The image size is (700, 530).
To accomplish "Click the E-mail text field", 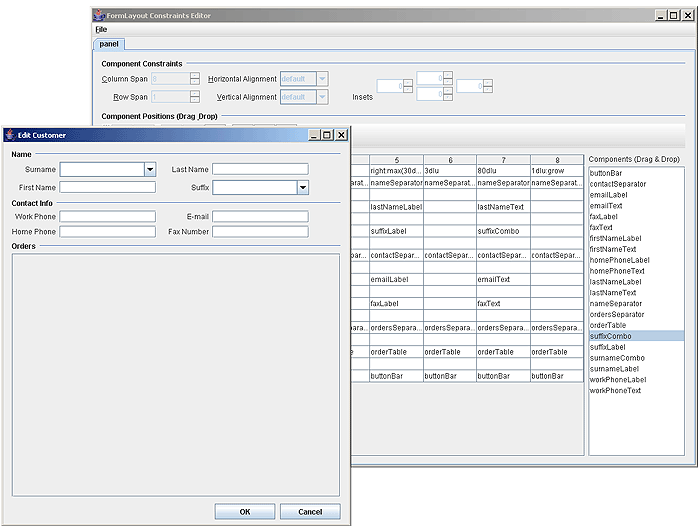I will click(x=260, y=217).
